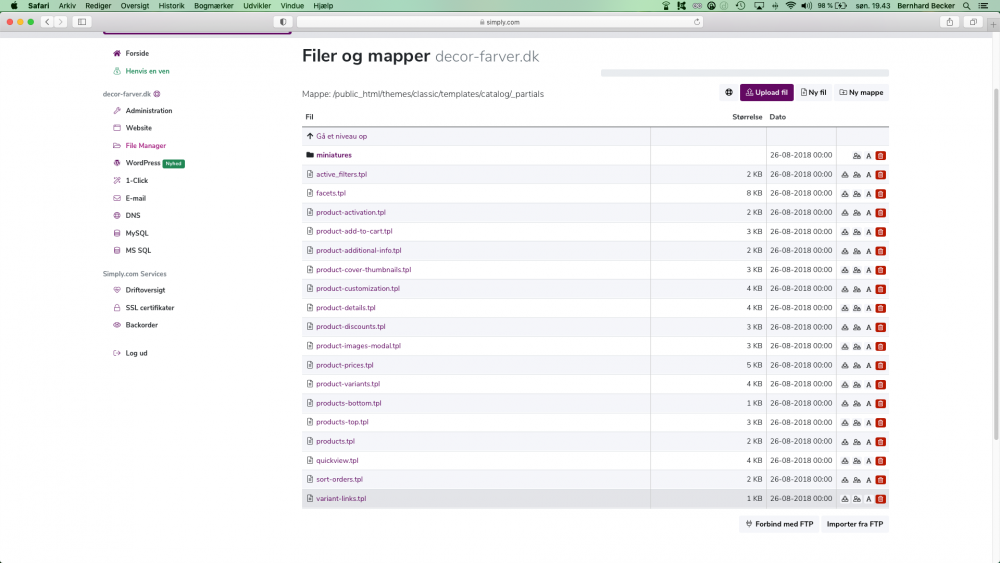1000x563 pixels.
Task: Click the page vertical scrollbar
Action: (x=996, y=265)
